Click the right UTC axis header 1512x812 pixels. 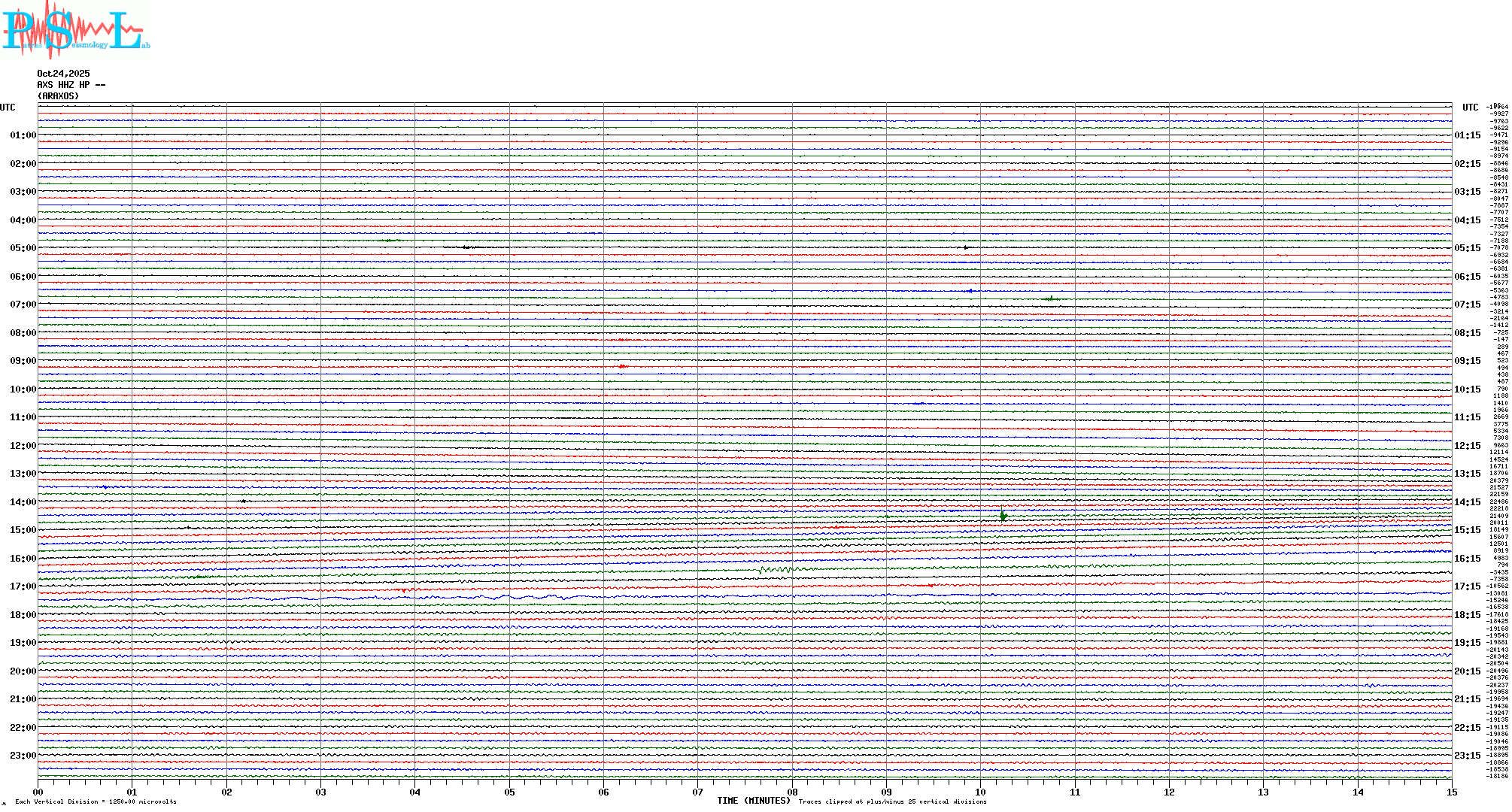coord(1470,108)
